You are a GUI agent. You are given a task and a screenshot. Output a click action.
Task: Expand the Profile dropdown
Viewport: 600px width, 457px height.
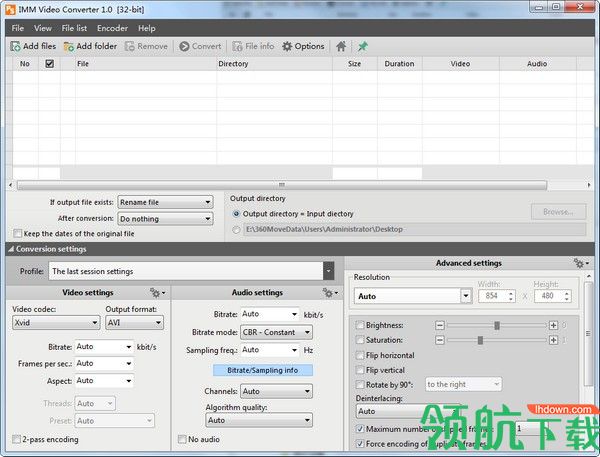(x=328, y=271)
